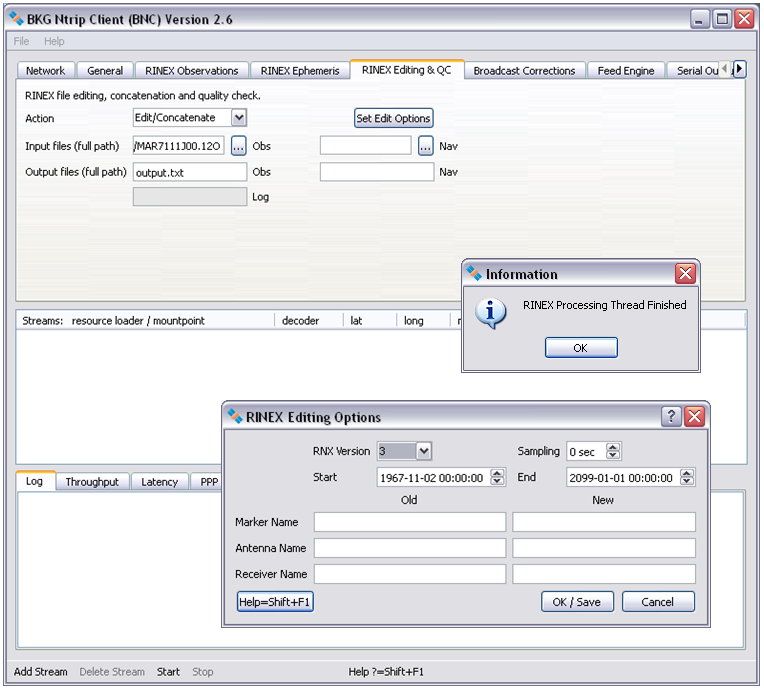Viewport: 764px width, 691px height.
Task: Click the Nav input file browse button
Action: (x=426, y=146)
